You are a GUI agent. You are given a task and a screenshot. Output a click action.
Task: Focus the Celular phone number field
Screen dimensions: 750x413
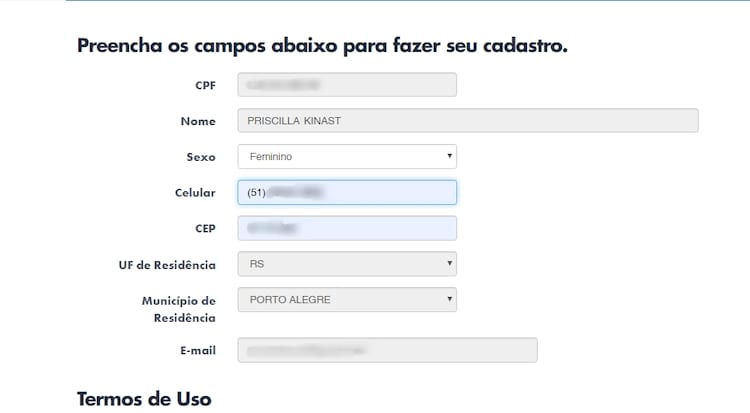pyautogui.click(x=346, y=192)
